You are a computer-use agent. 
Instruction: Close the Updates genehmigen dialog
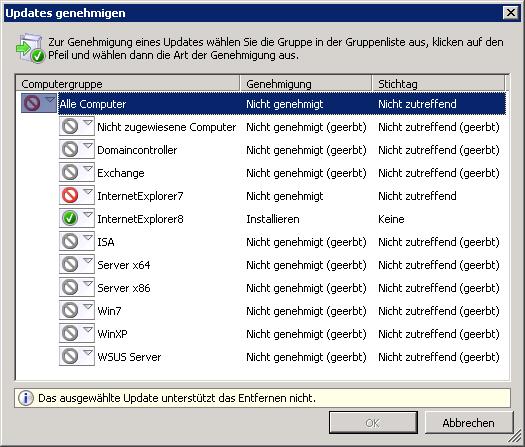[511, 13]
